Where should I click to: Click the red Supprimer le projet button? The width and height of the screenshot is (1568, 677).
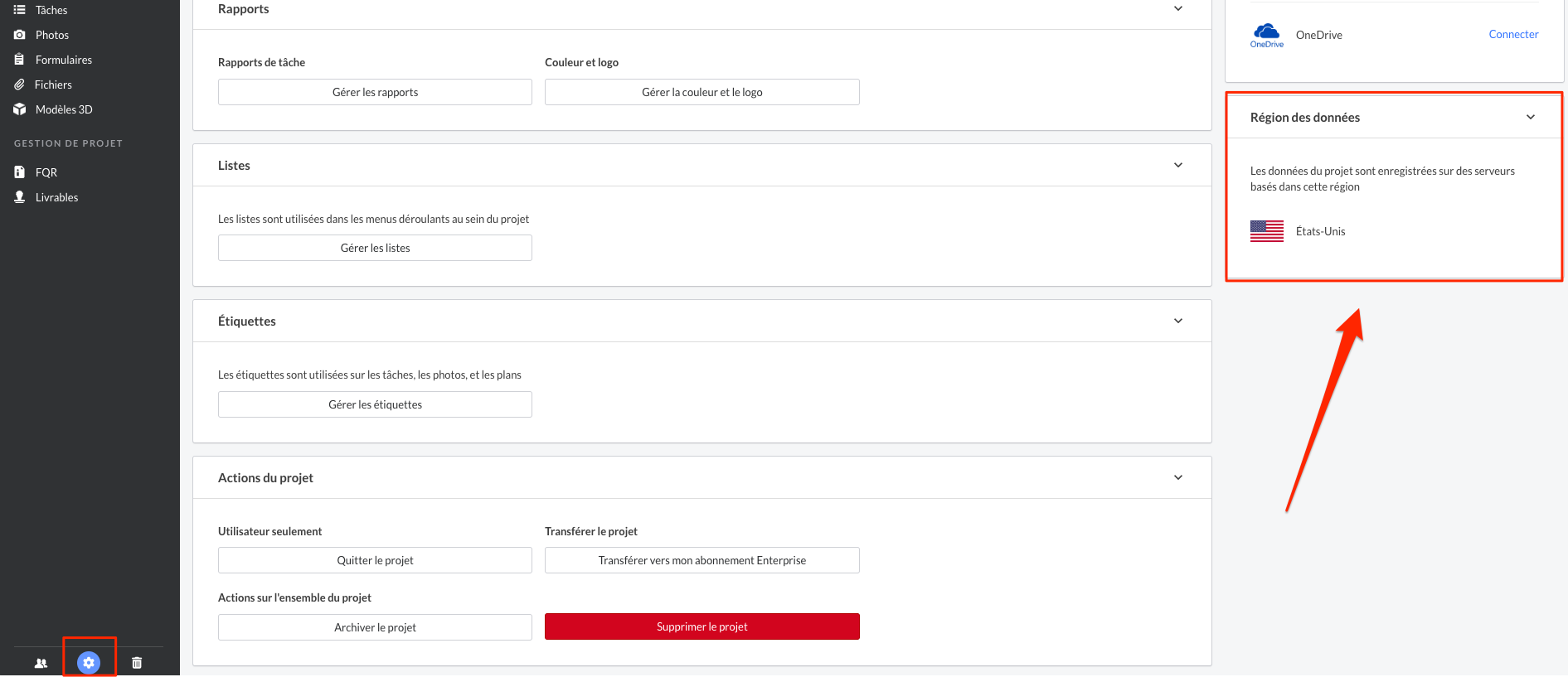coord(701,626)
